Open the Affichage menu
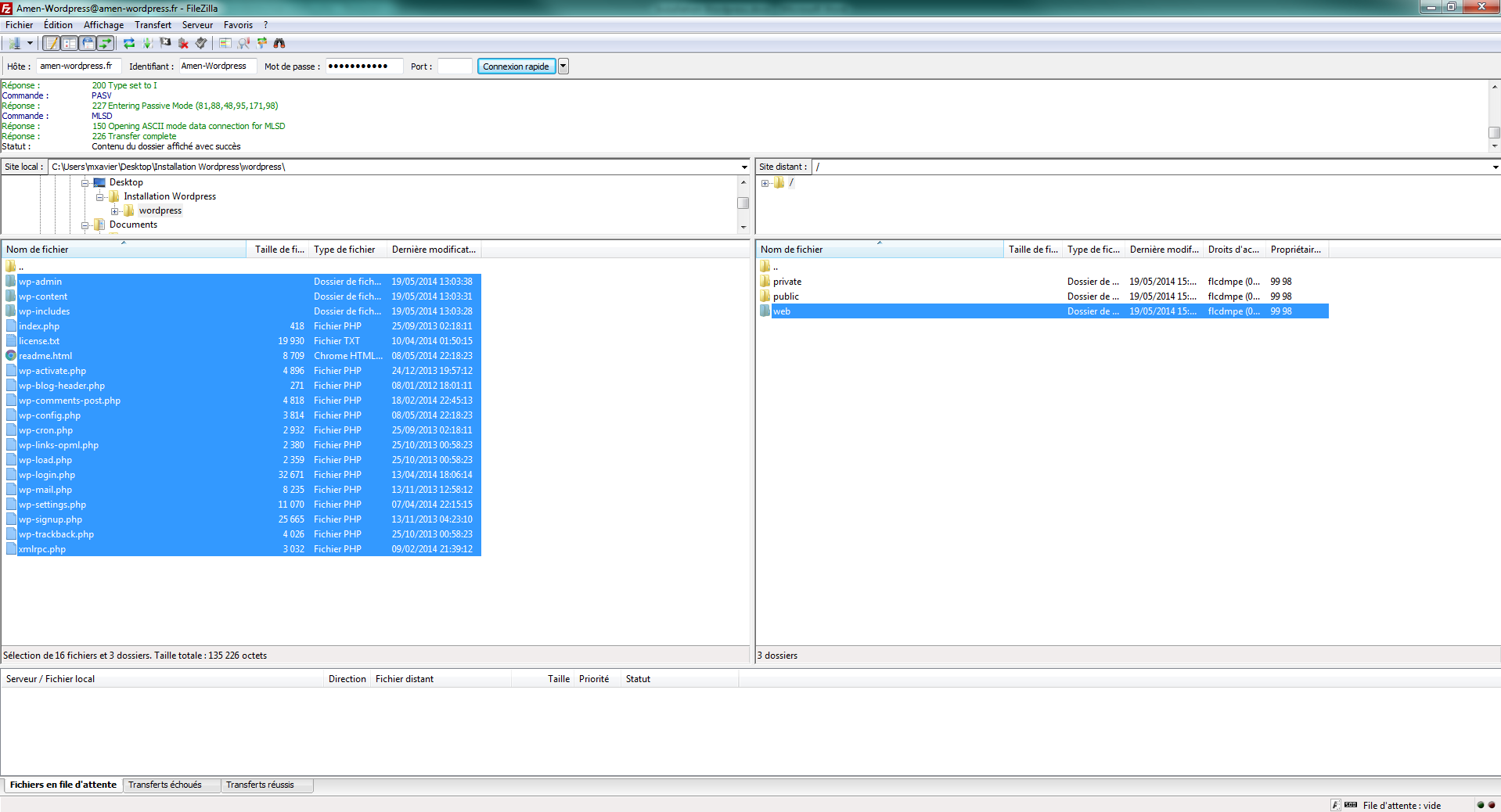The width and height of the screenshot is (1501, 812). (x=103, y=25)
